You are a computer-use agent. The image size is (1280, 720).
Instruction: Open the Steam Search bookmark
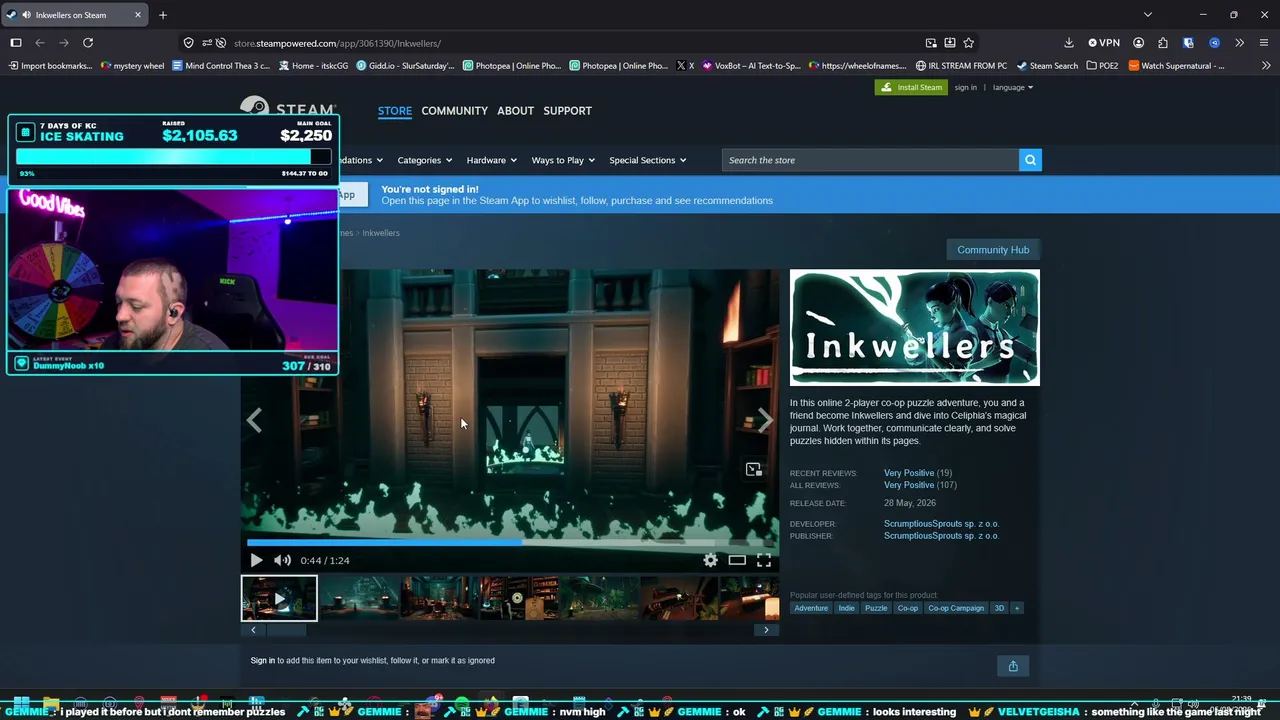click(1047, 66)
